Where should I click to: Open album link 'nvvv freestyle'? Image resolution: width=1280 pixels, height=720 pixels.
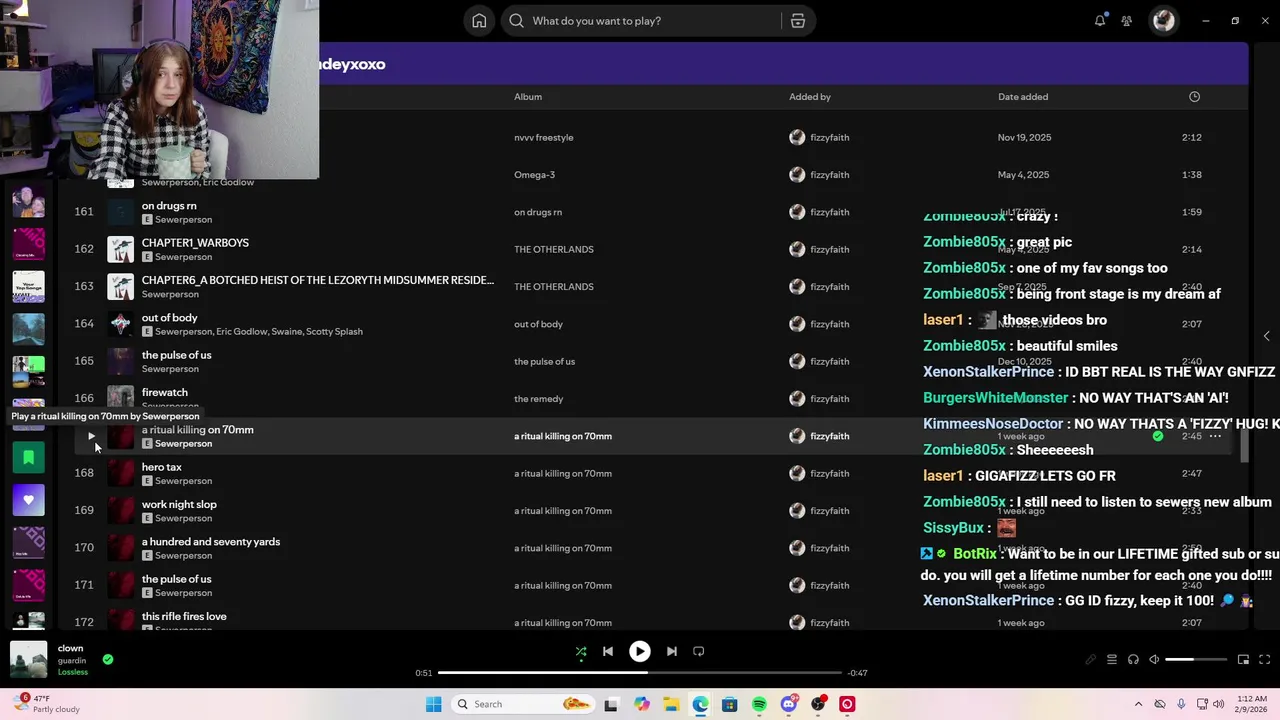click(x=543, y=138)
